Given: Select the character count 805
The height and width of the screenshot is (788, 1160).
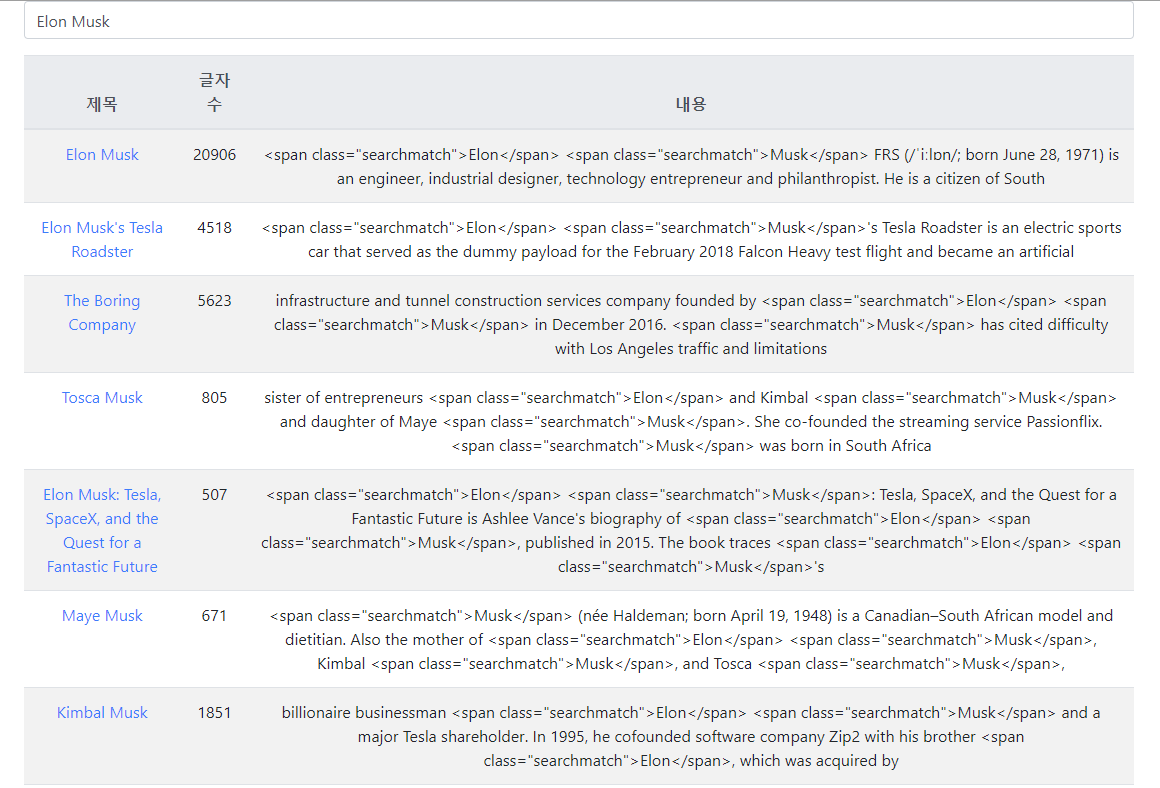Looking at the screenshot, I should point(215,397).
